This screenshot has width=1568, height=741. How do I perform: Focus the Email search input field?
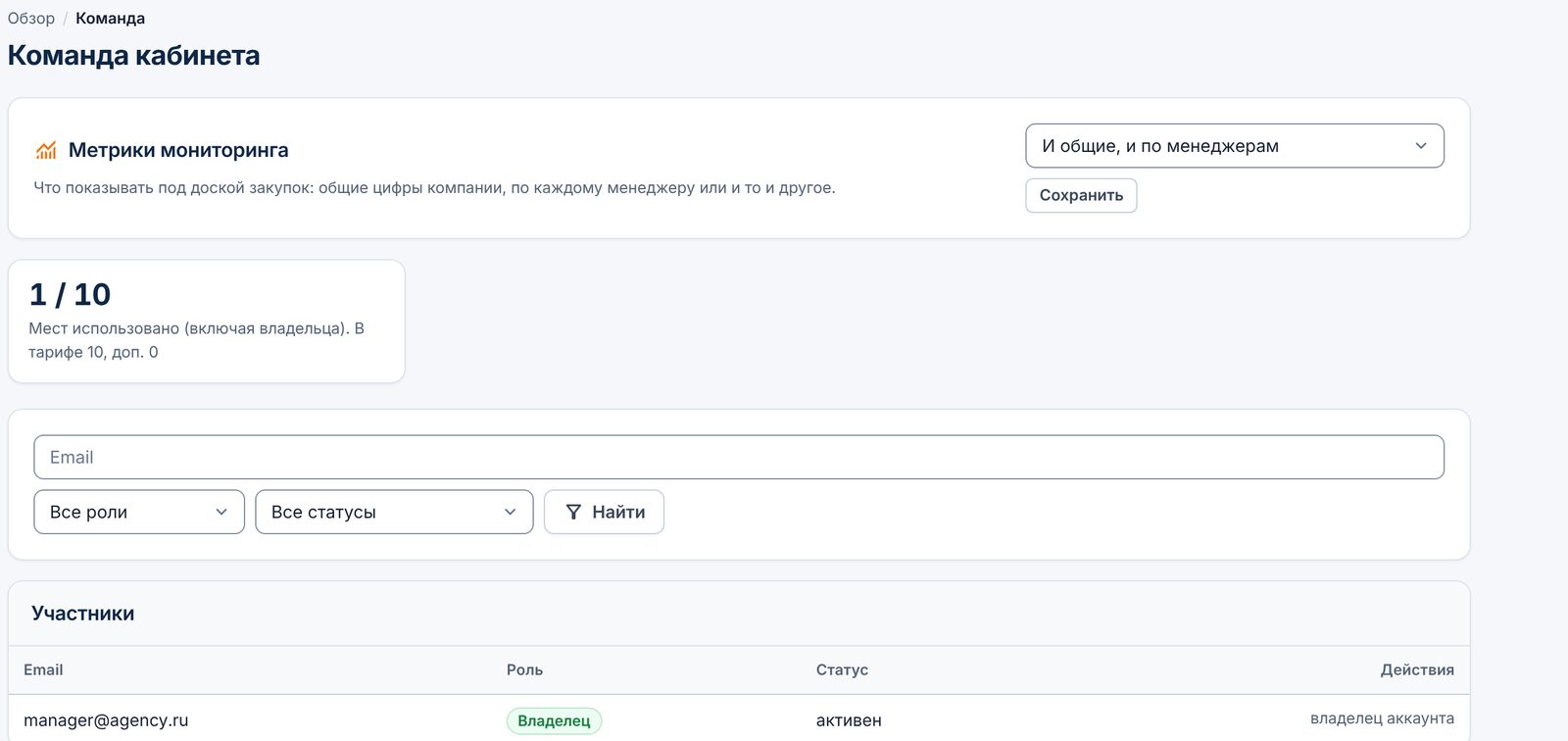click(739, 457)
